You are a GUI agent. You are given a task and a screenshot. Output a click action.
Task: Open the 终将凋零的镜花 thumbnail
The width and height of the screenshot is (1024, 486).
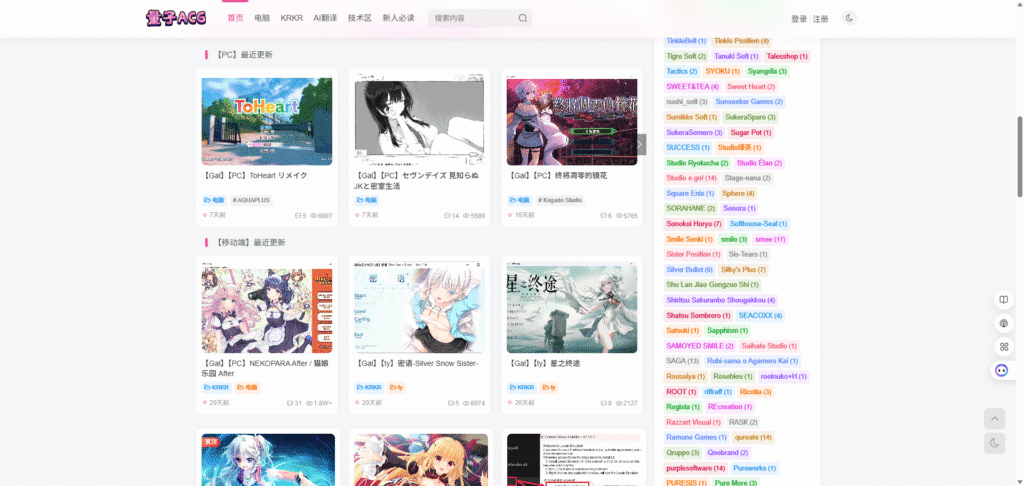(572, 122)
